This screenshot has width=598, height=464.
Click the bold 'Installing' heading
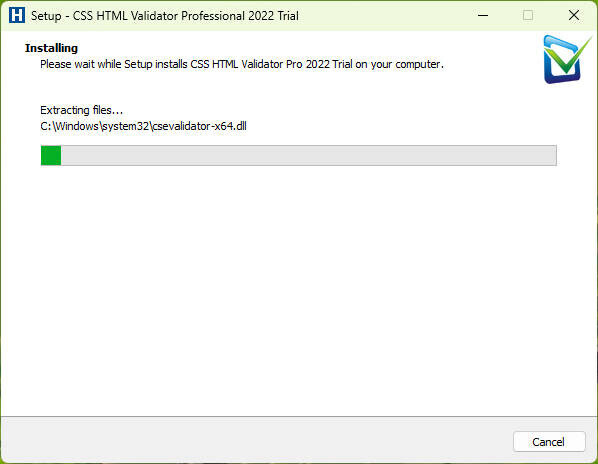(51, 48)
